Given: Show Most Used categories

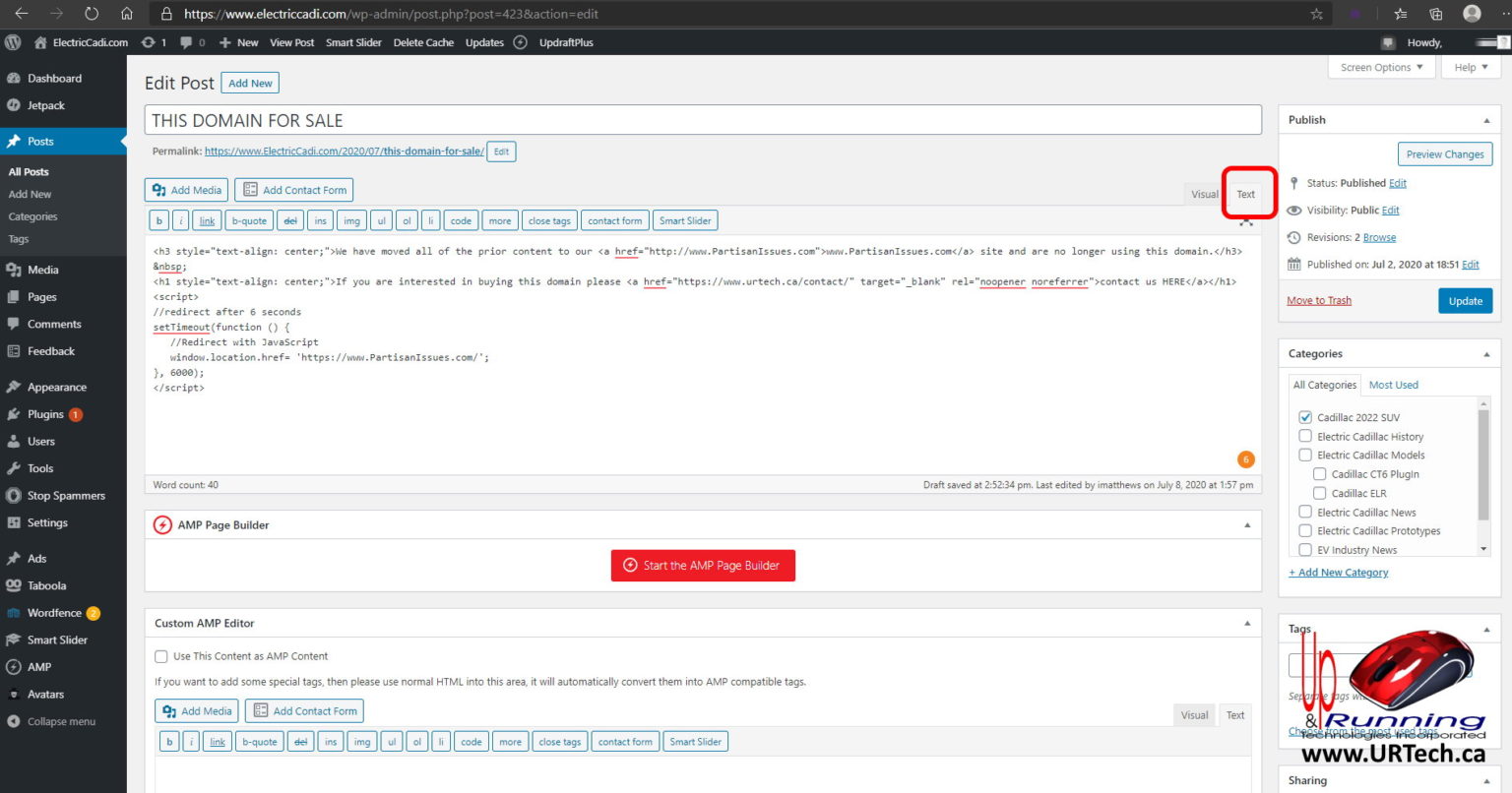Looking at the screenshot, I should tap(1393, 385).
